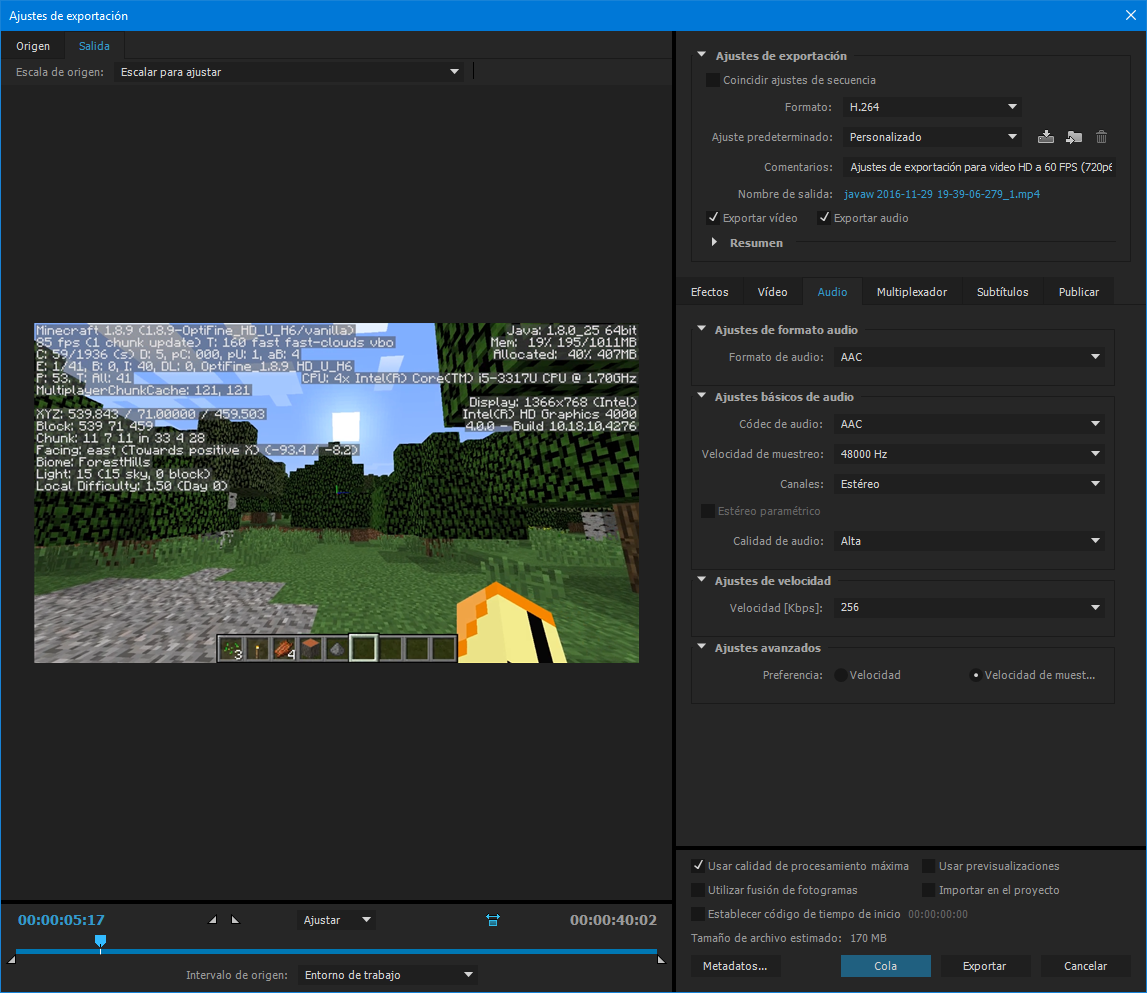Open Intervalo de origen dropdown
1147x993 pixels.
click(388, 975)
